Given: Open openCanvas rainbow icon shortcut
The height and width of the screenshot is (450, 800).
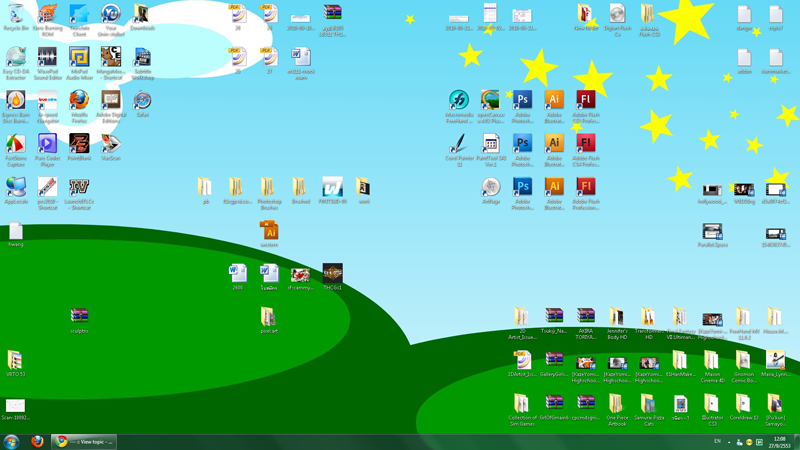Looking at the screenshot, I should [x=490, y=107].
